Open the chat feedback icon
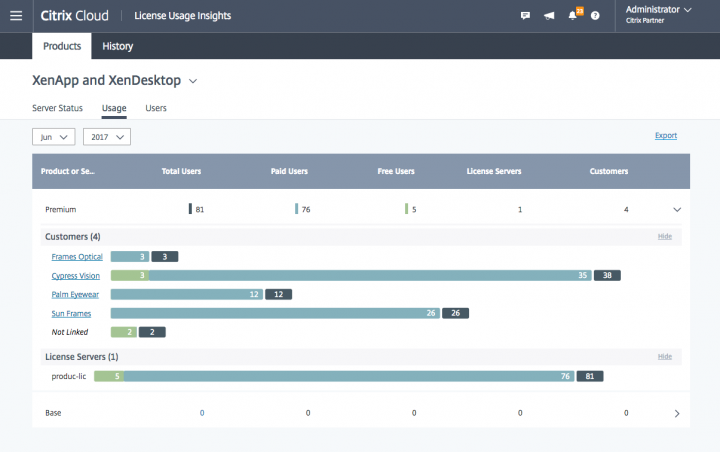 pos(525,16)
